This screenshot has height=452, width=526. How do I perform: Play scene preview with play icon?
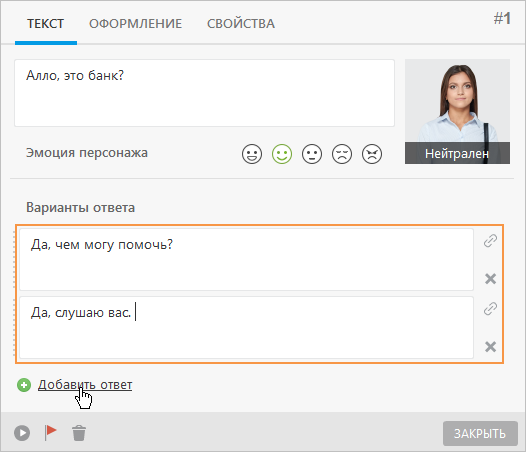click(22, 433)
